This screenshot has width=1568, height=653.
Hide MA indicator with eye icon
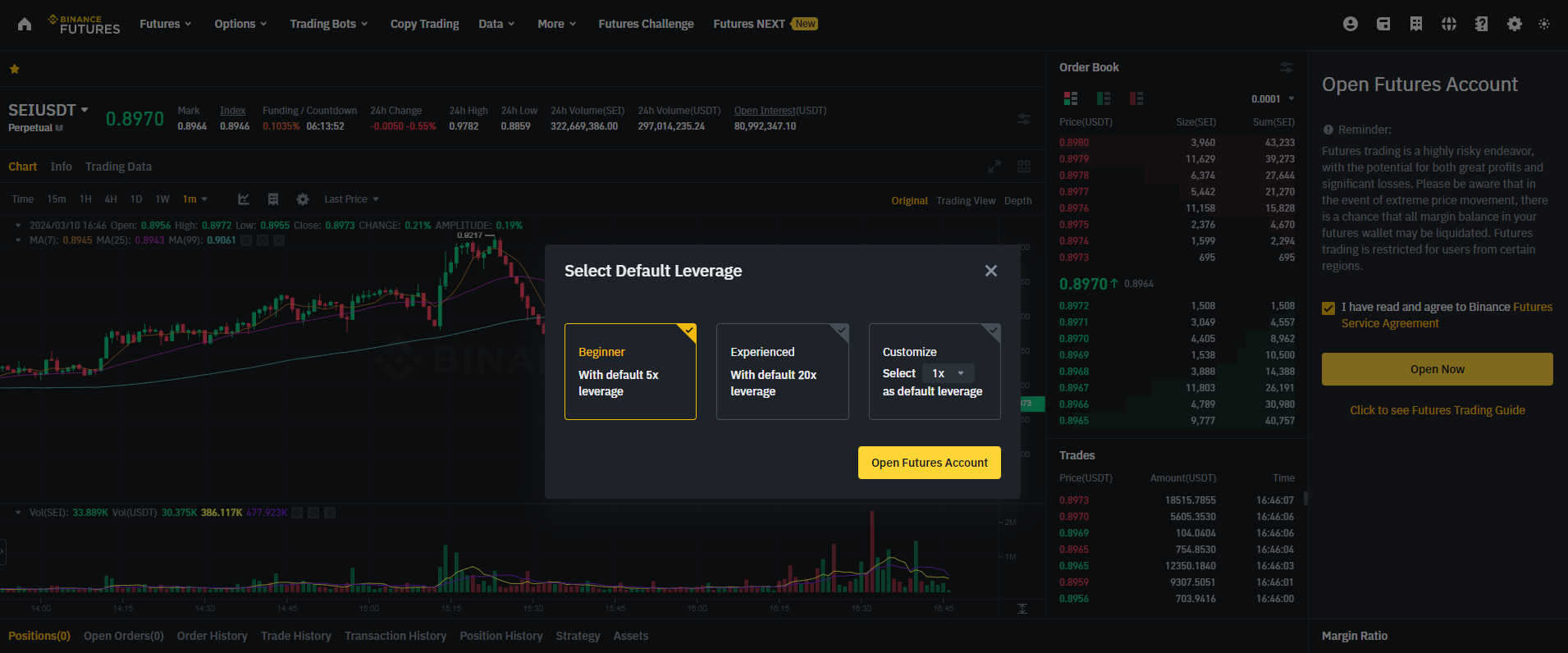246,240
